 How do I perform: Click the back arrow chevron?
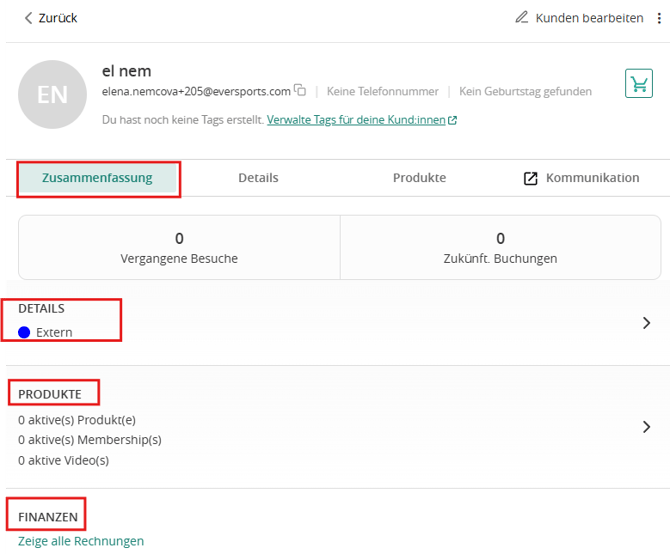pyautogui.click(x=28, y=18)
